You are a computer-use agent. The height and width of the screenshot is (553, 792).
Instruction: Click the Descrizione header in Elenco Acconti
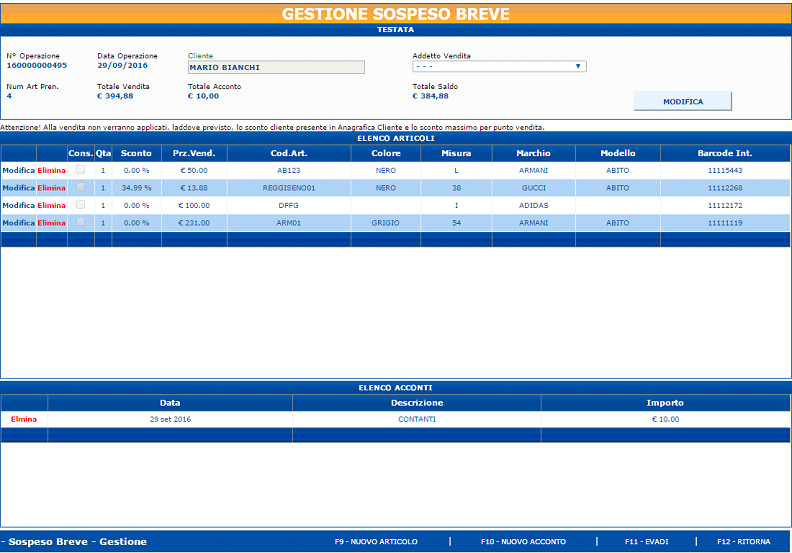pyautogui.click(x=417, y=403)
